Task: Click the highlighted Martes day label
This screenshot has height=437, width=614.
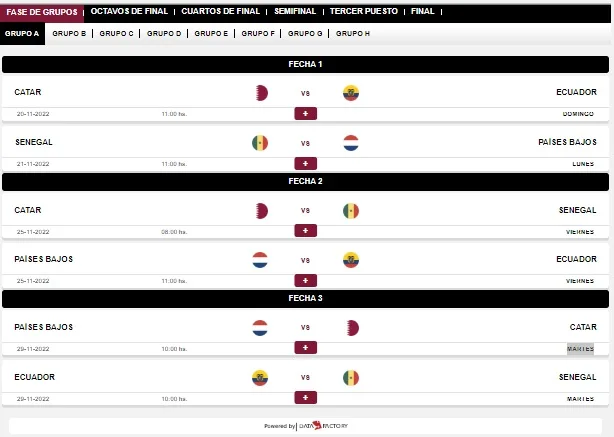Action: (580, 349)
